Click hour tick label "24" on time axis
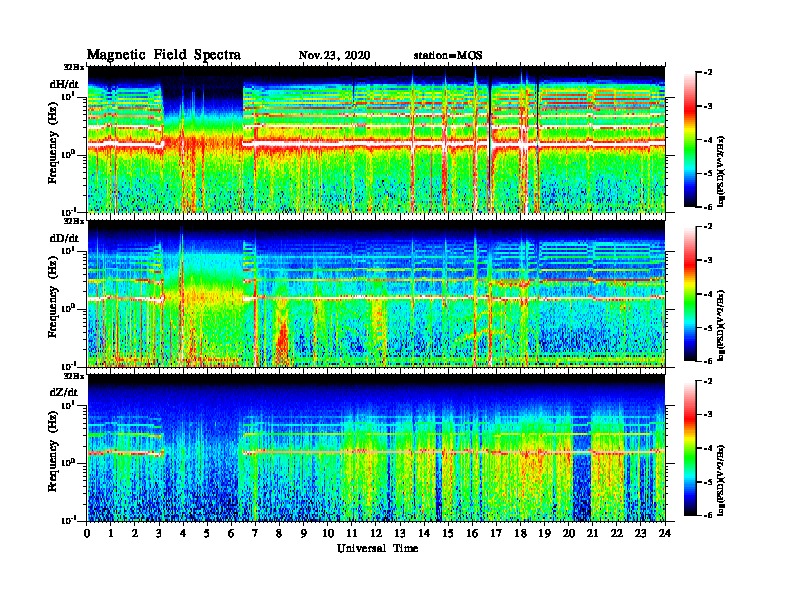 (665, 533)
